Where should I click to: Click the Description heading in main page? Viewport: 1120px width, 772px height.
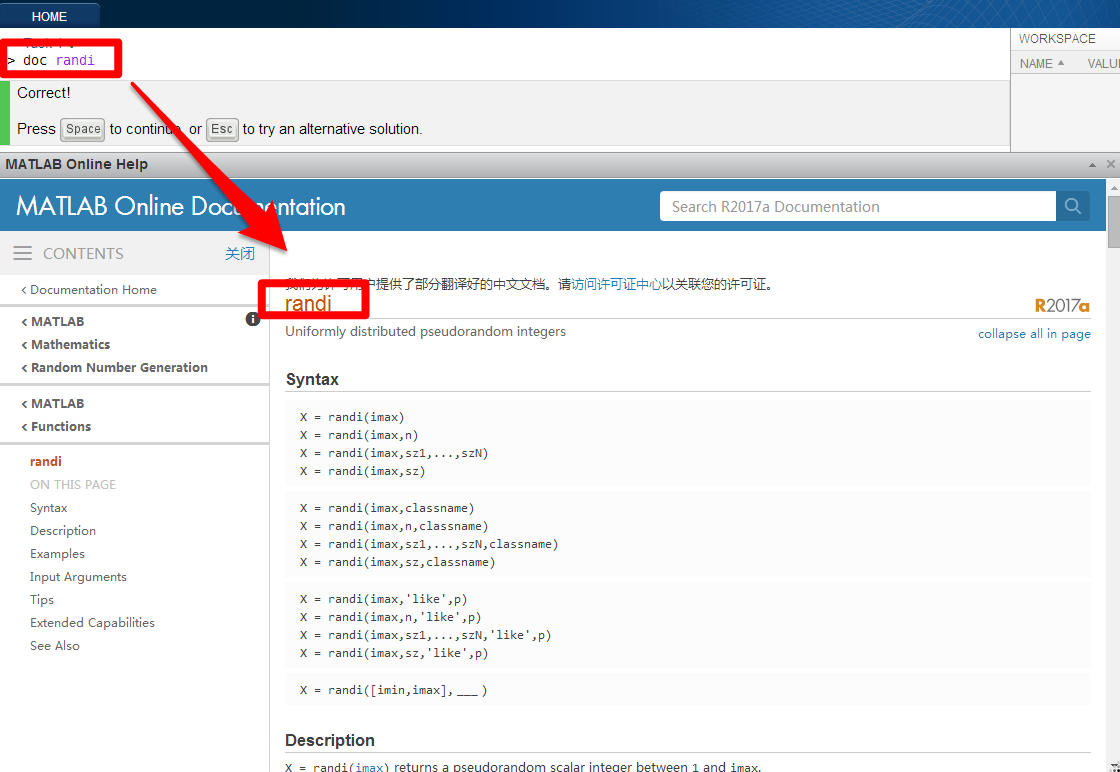point(329,740)
